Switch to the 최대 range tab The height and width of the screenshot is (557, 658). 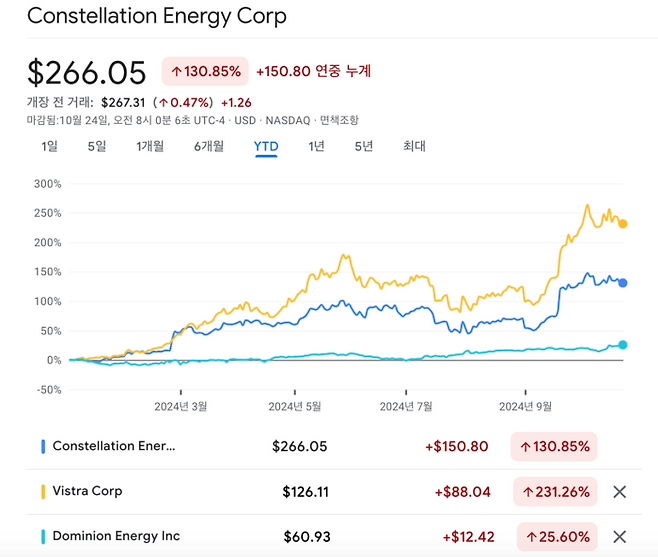[x=414, y=146]
